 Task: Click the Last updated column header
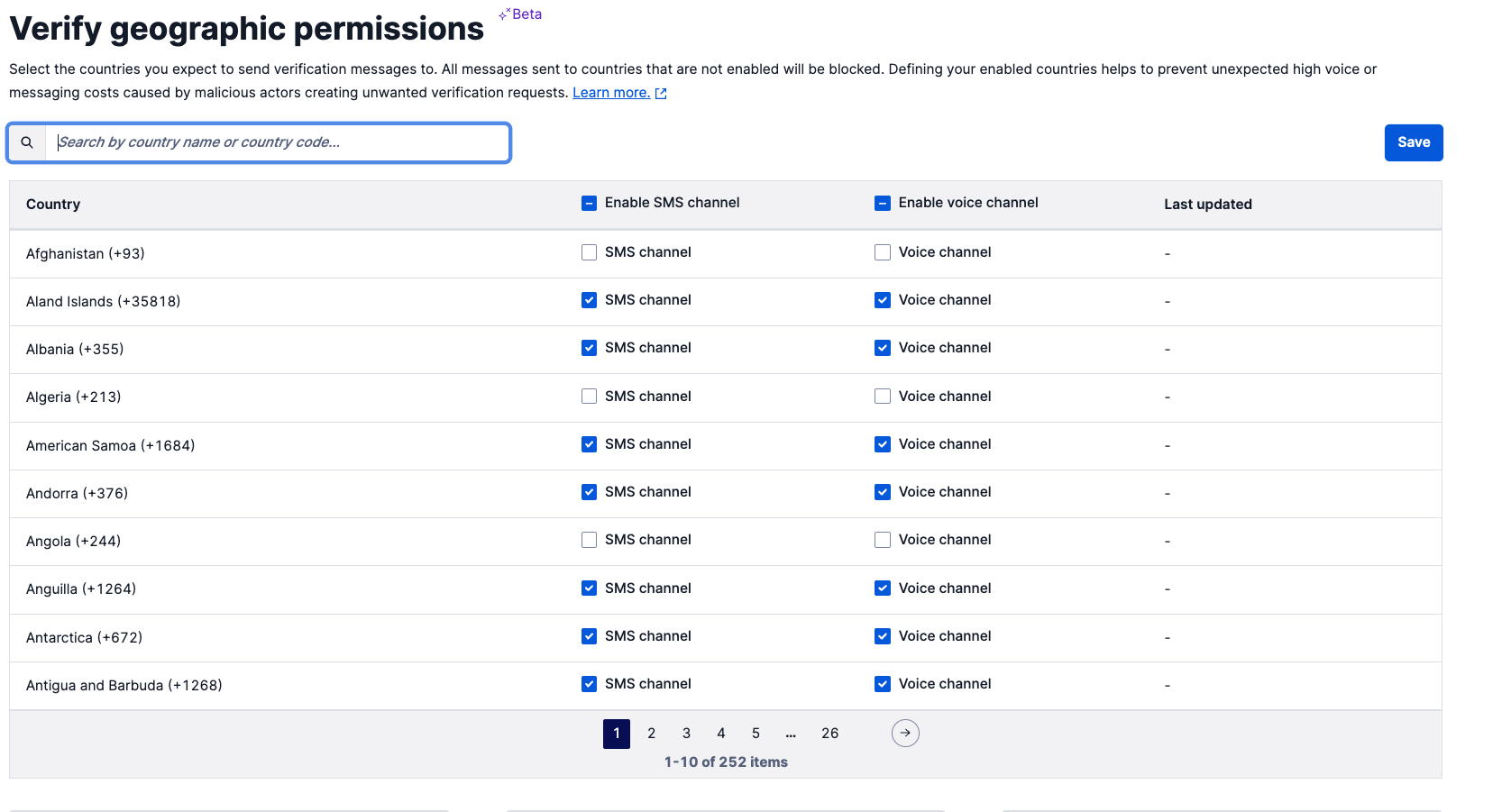click(x=1208, y=205)
